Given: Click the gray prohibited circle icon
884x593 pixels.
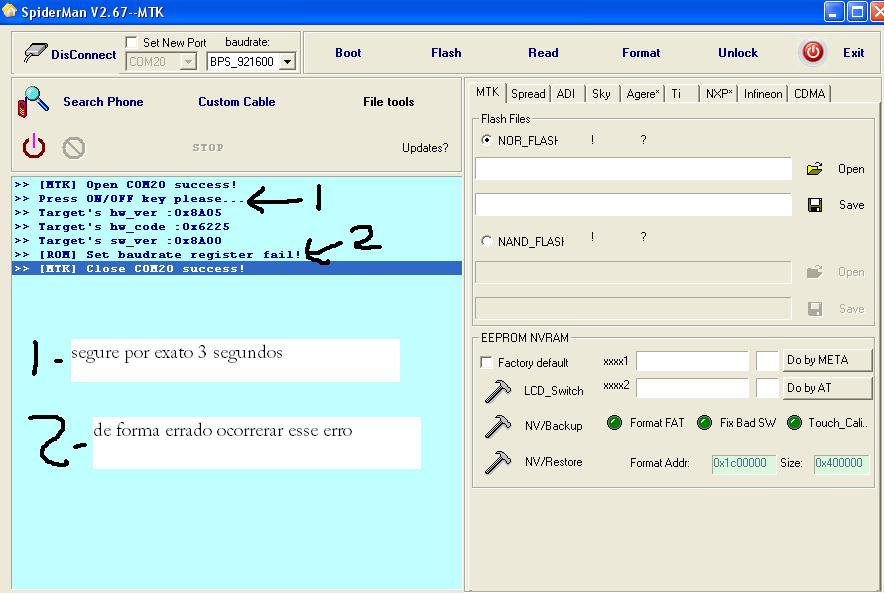Looking at the screenshot, I should point(74,148).
